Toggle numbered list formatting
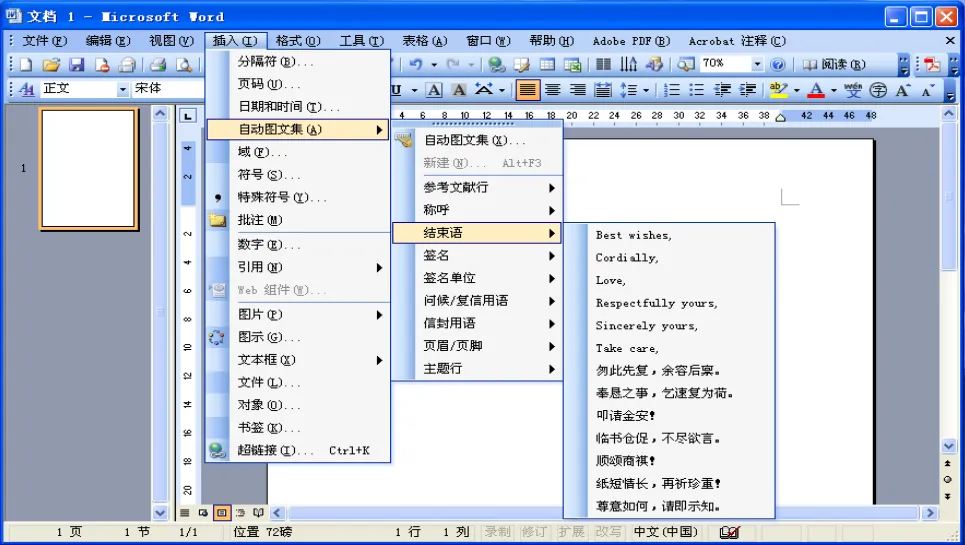965x545 pixels. [x=671, y=90]
